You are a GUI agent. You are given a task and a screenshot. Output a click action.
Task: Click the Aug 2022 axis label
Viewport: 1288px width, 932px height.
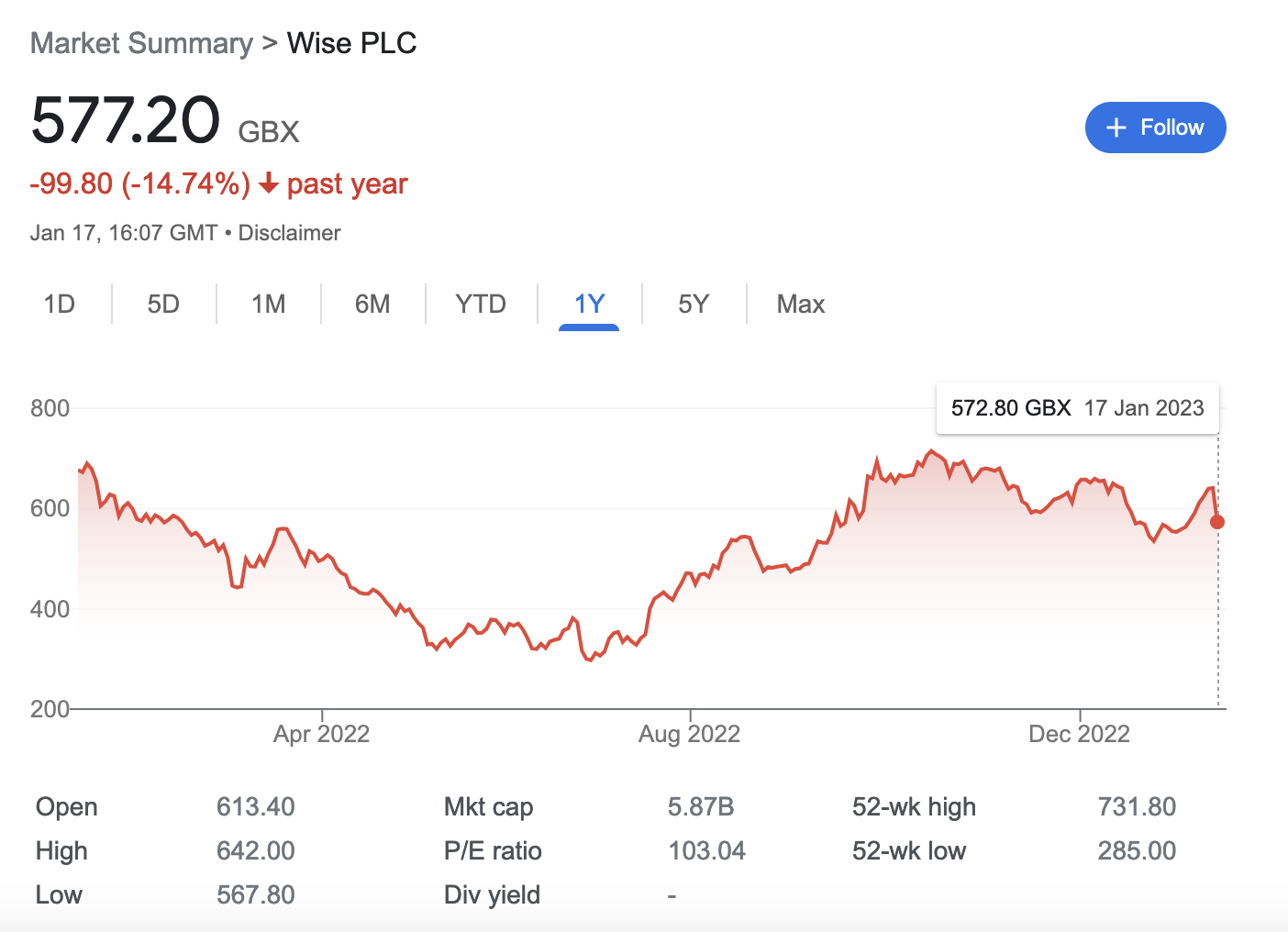(x=689, y=734)
